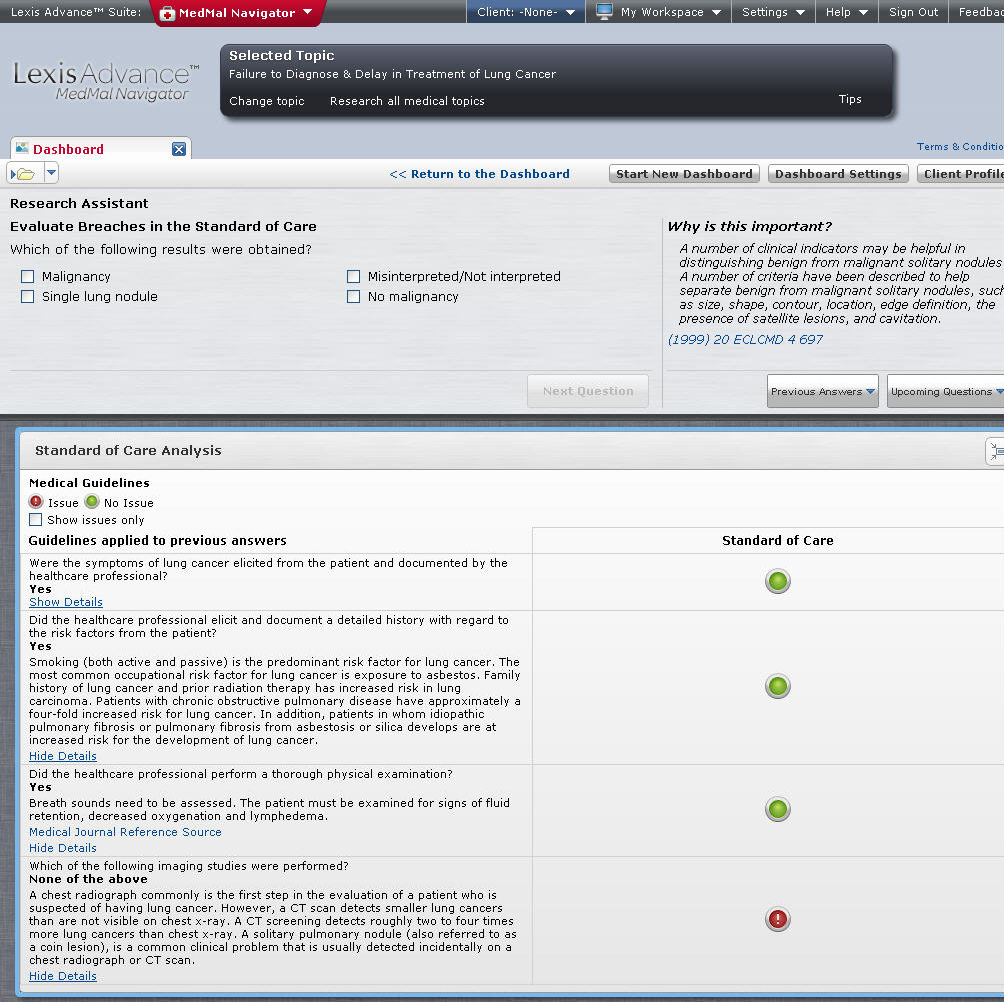
Task: Click the Medical Guidelines heading
Action: [x=89, y=483]
